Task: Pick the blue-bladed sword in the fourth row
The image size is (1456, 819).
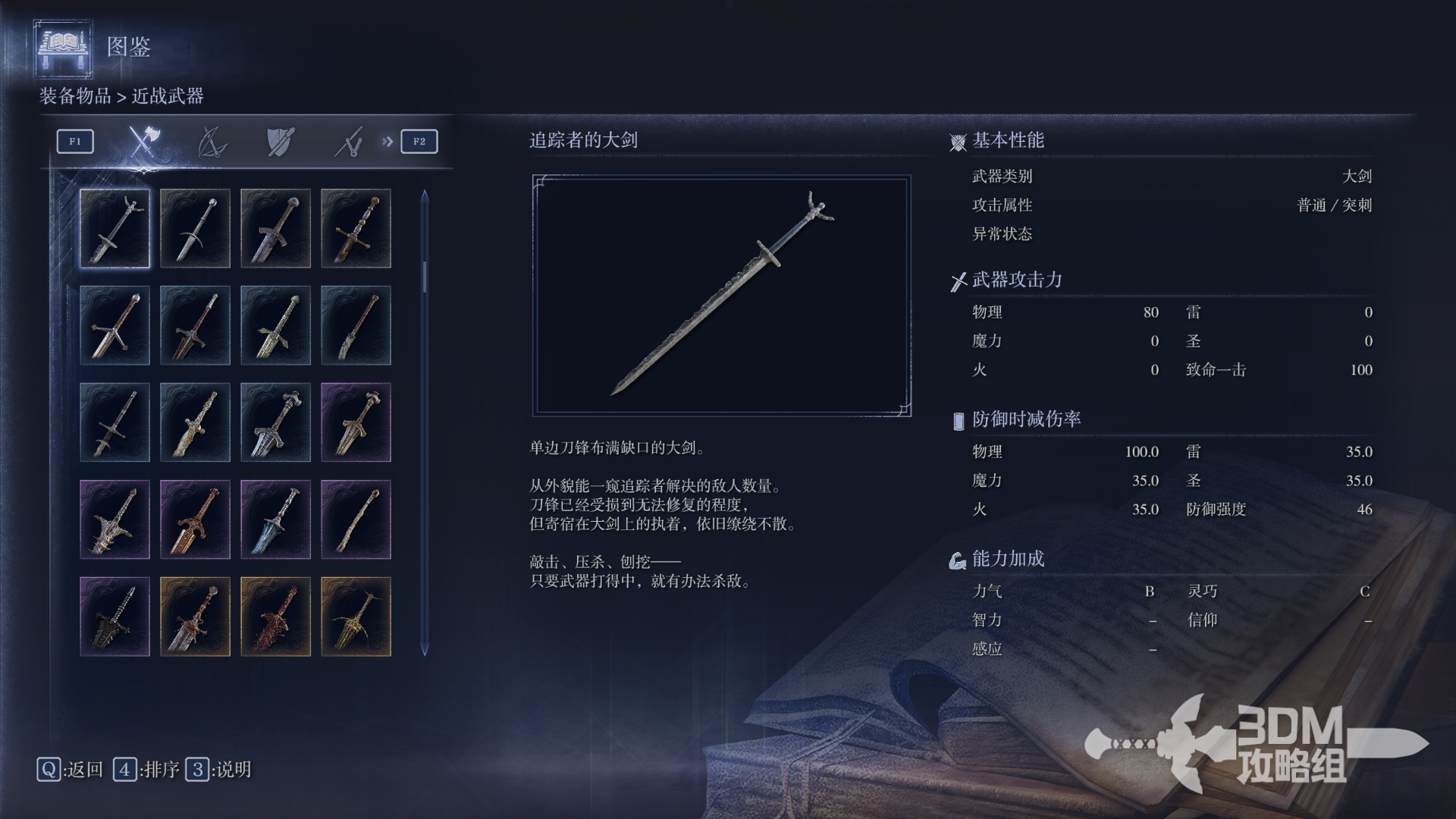Action: click(x=275, y=519)
